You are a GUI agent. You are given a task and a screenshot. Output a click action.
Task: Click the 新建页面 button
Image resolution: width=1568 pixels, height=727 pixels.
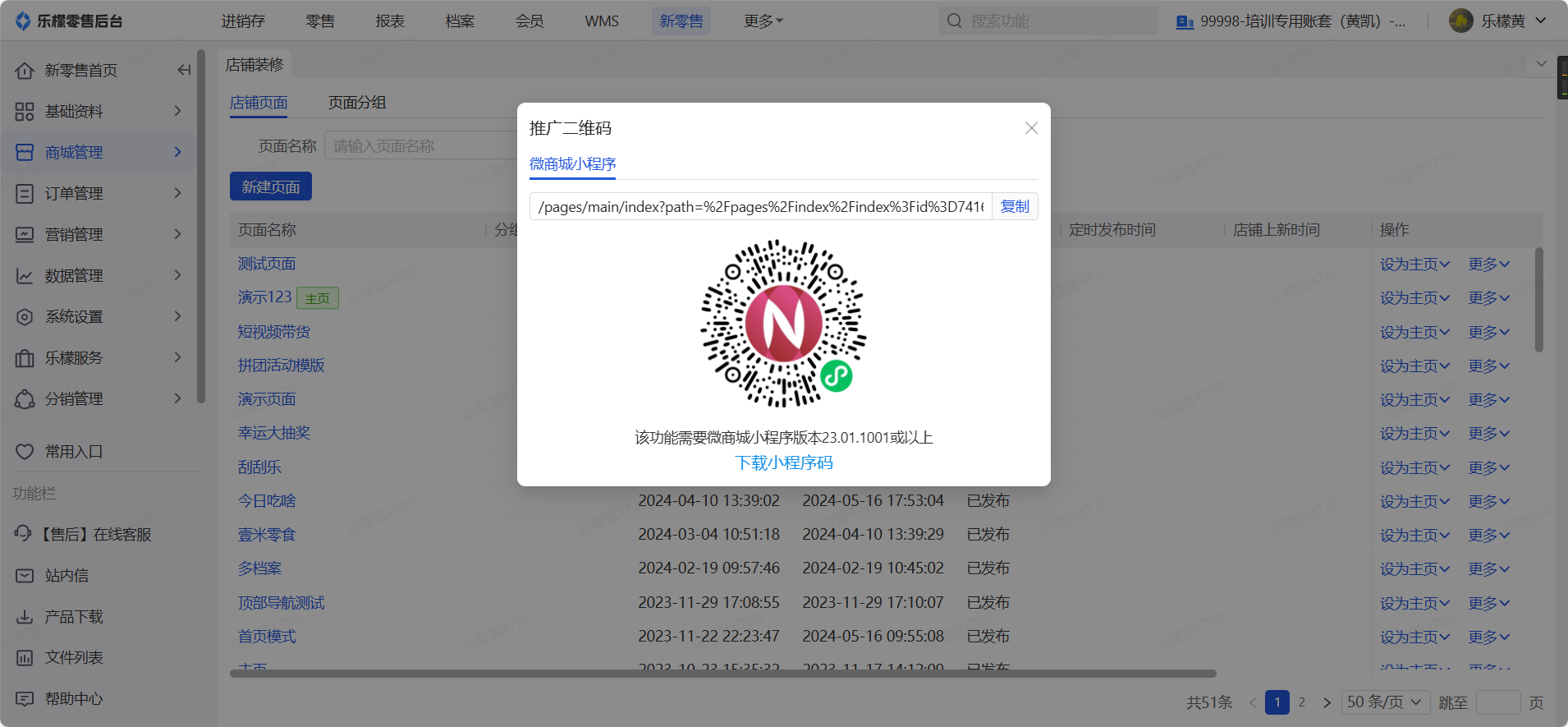click(x=271, y=186)
